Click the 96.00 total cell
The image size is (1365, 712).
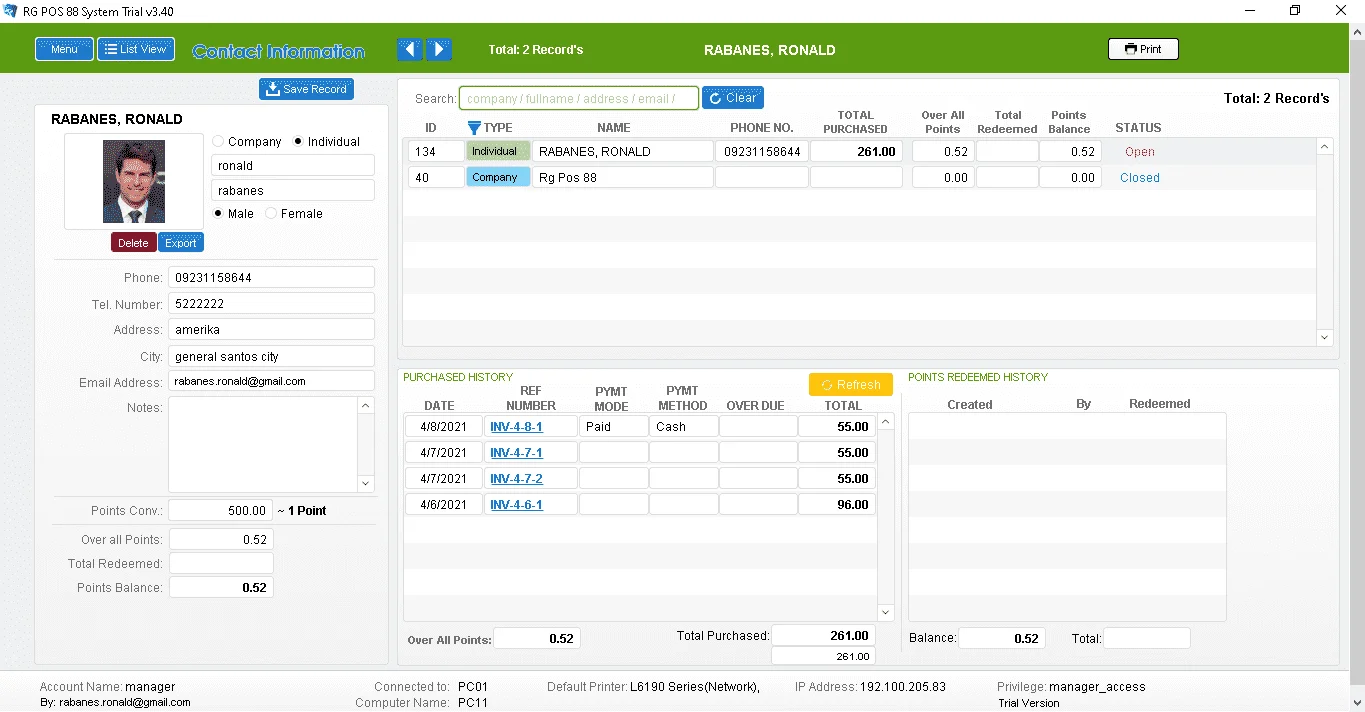(x=838, y=505)
